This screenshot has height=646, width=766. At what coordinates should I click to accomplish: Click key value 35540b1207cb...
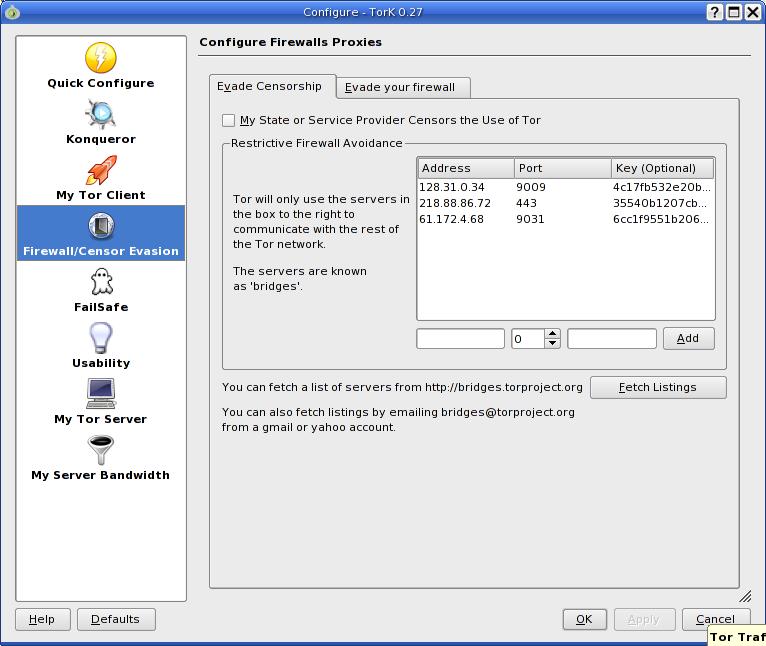coord(660,203)
